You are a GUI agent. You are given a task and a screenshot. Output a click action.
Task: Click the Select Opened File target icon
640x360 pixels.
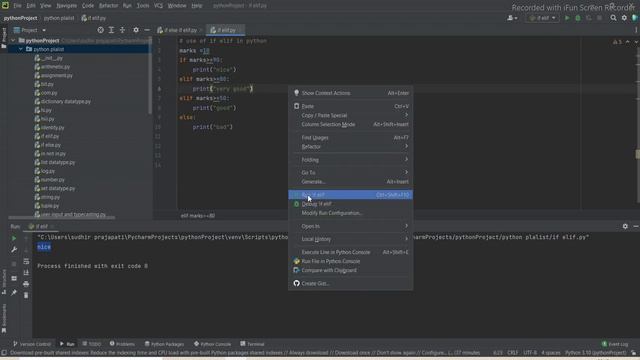pos(100,30)
